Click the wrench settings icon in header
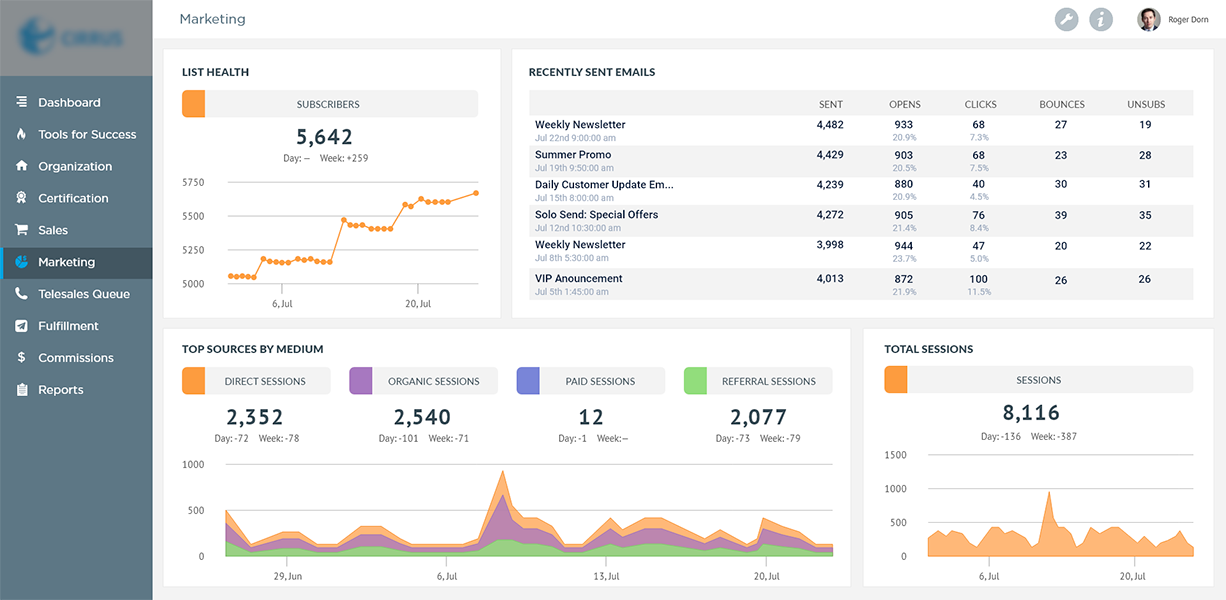Screen dimensions: 1226x600 tap(1067, 19)
